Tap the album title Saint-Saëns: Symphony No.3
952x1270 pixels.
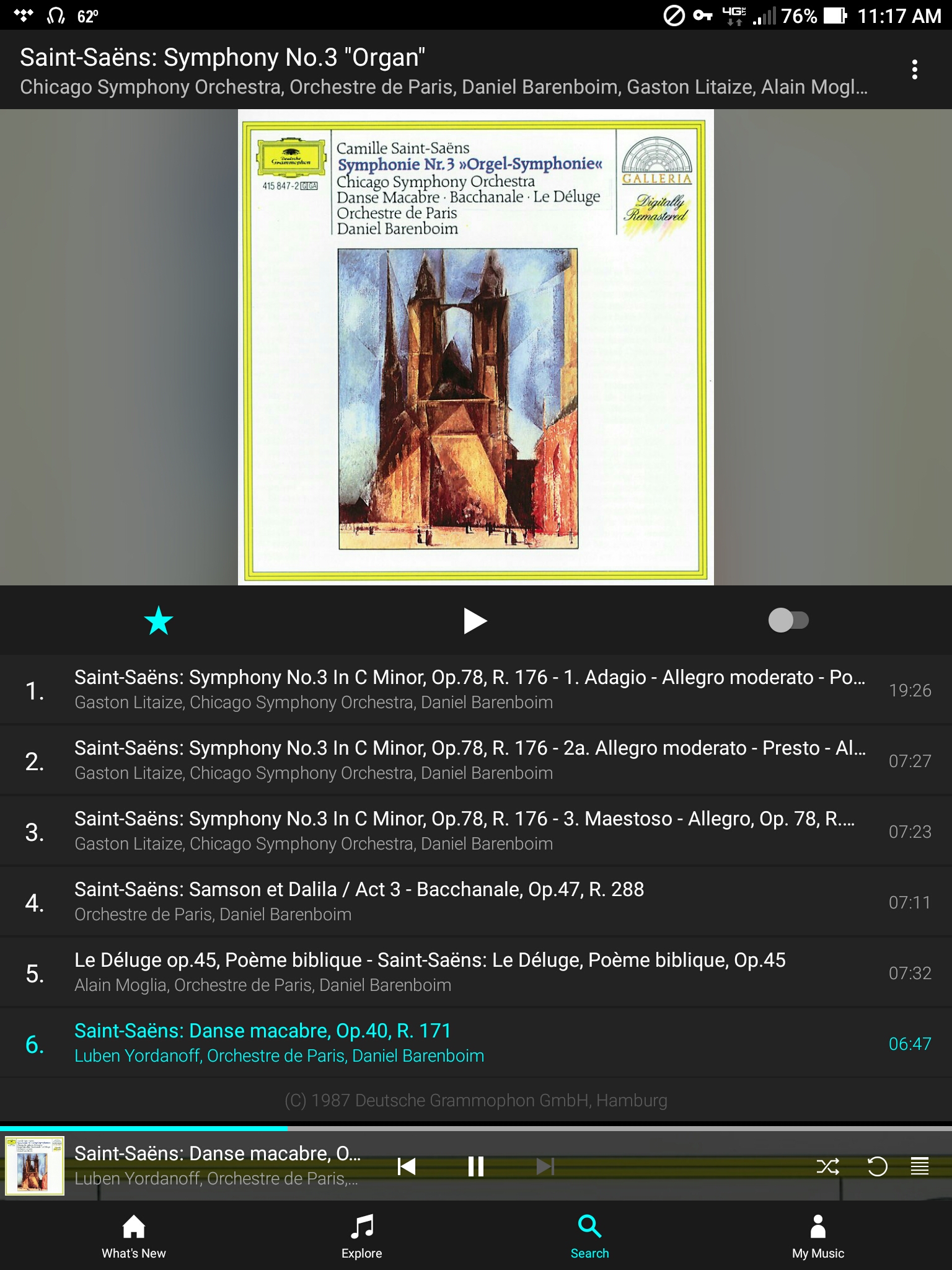click(223, 57)
